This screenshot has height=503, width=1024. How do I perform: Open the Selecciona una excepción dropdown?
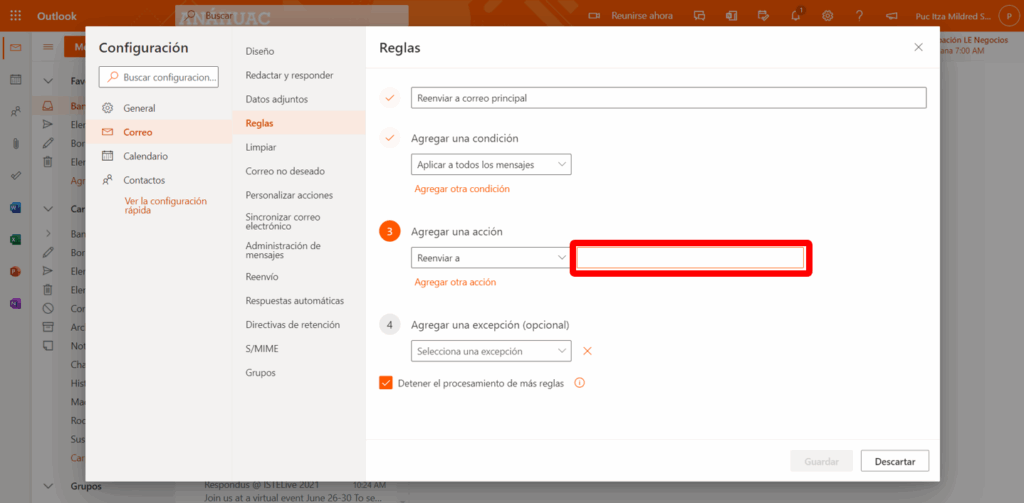tap(491, 351)
